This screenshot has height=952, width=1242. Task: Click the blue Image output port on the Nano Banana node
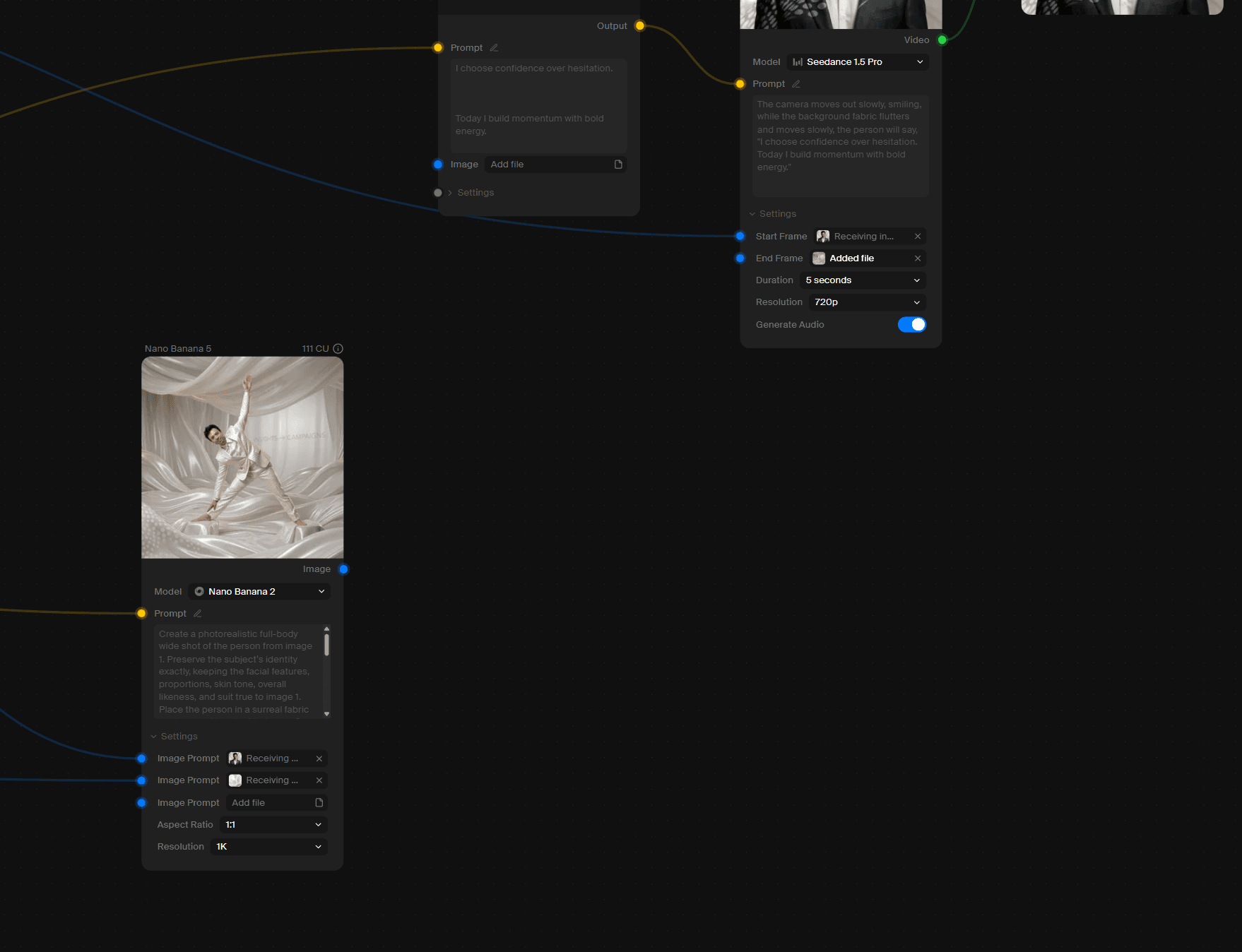pos(343,569)
